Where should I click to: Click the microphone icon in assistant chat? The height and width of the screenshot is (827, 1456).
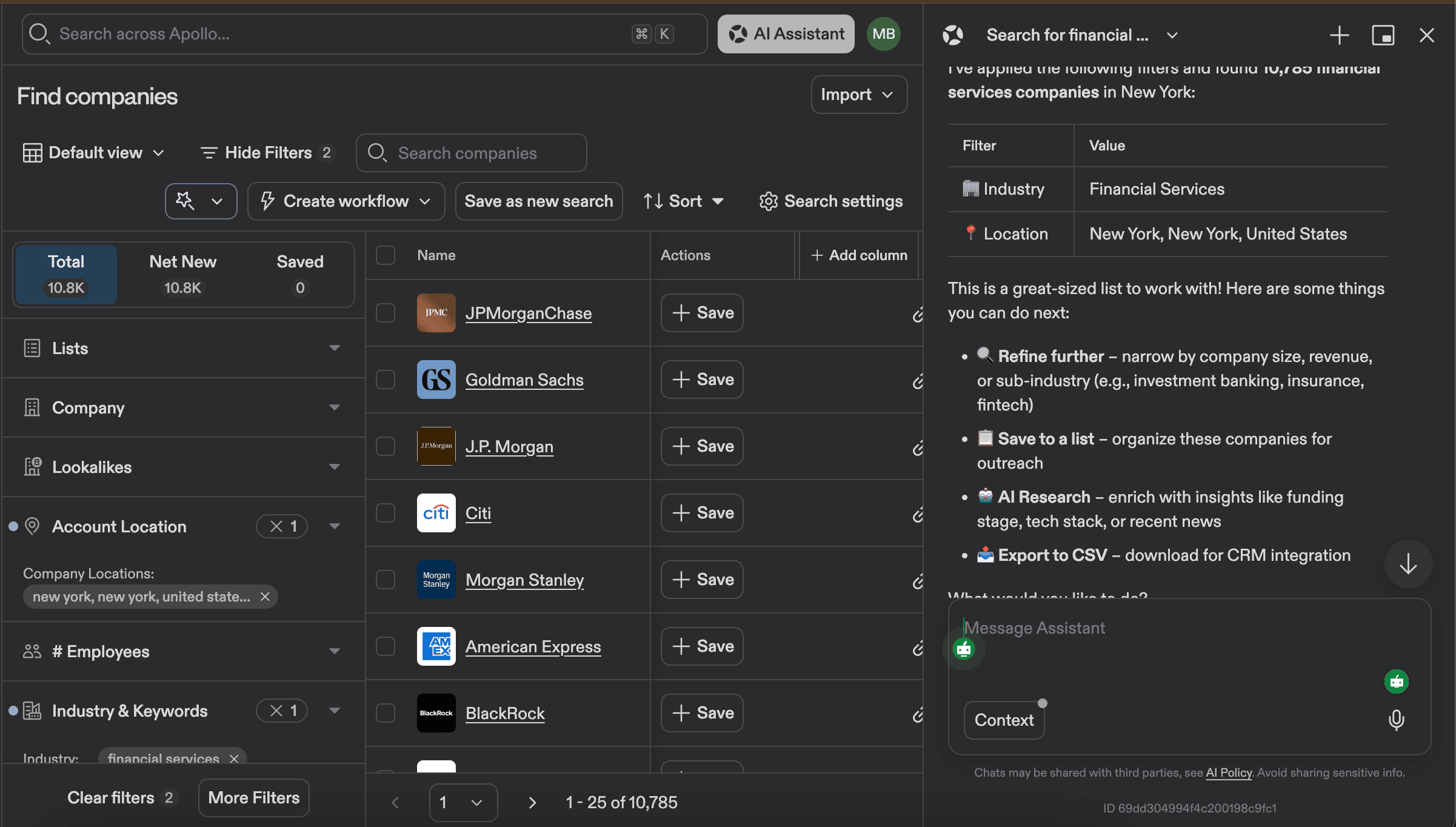coord(1396,720)
